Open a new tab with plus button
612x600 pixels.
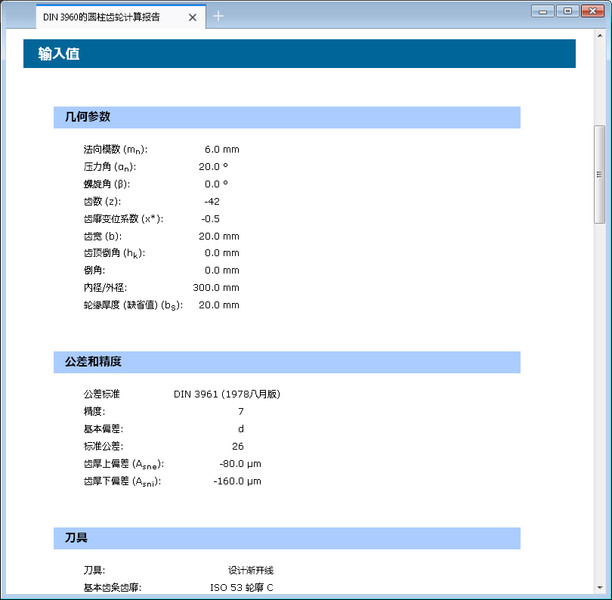(219, 15)
